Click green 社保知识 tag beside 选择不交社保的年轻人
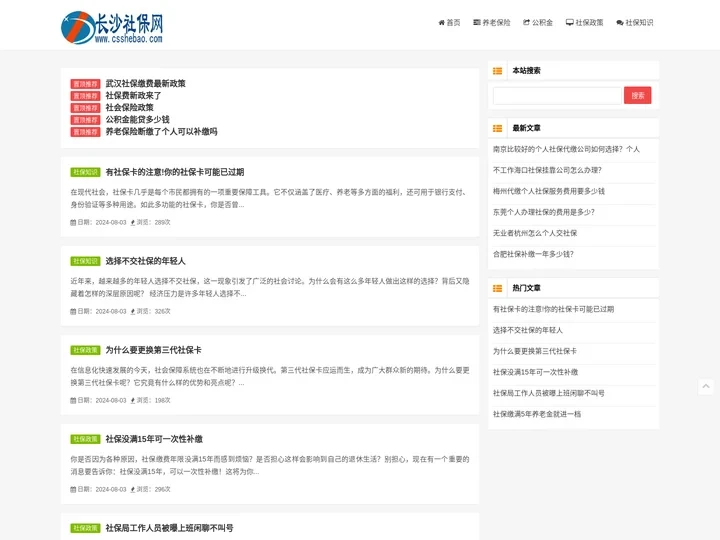The height and width of the screenshot is (540, 720). (85, 261)
